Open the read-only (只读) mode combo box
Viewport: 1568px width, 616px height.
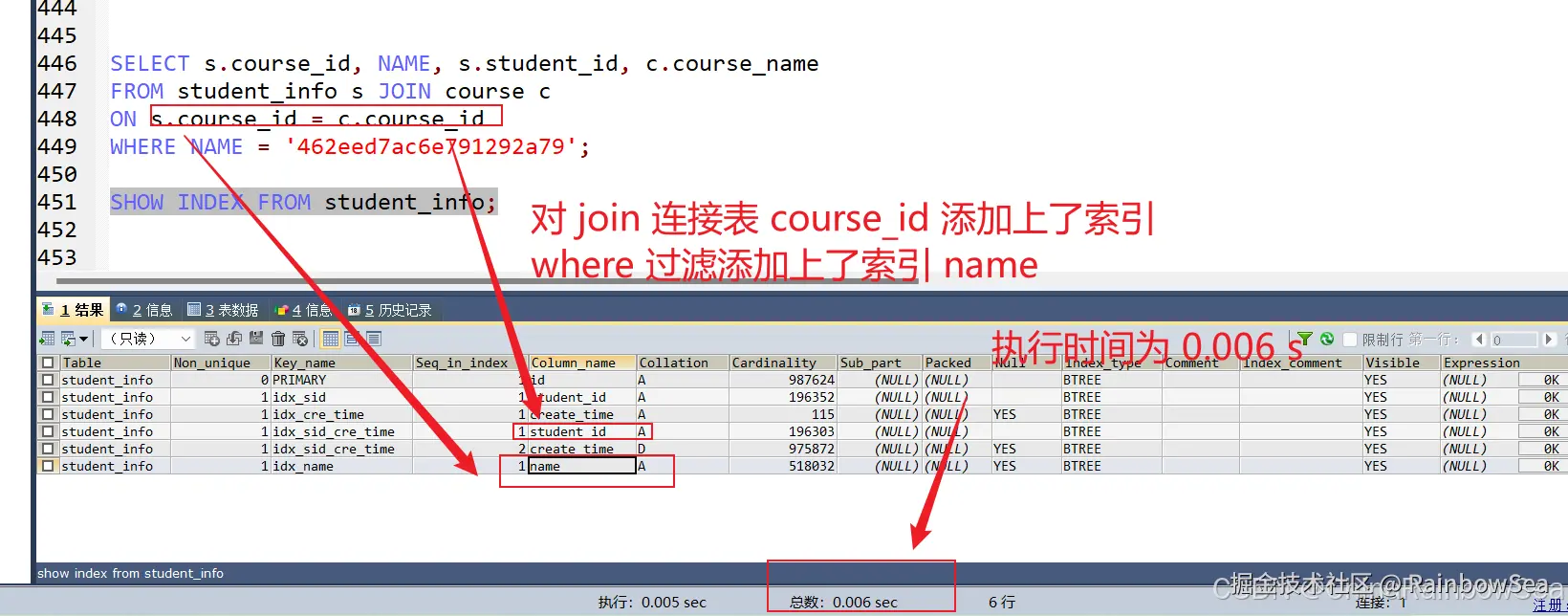[x=146, y=339]
